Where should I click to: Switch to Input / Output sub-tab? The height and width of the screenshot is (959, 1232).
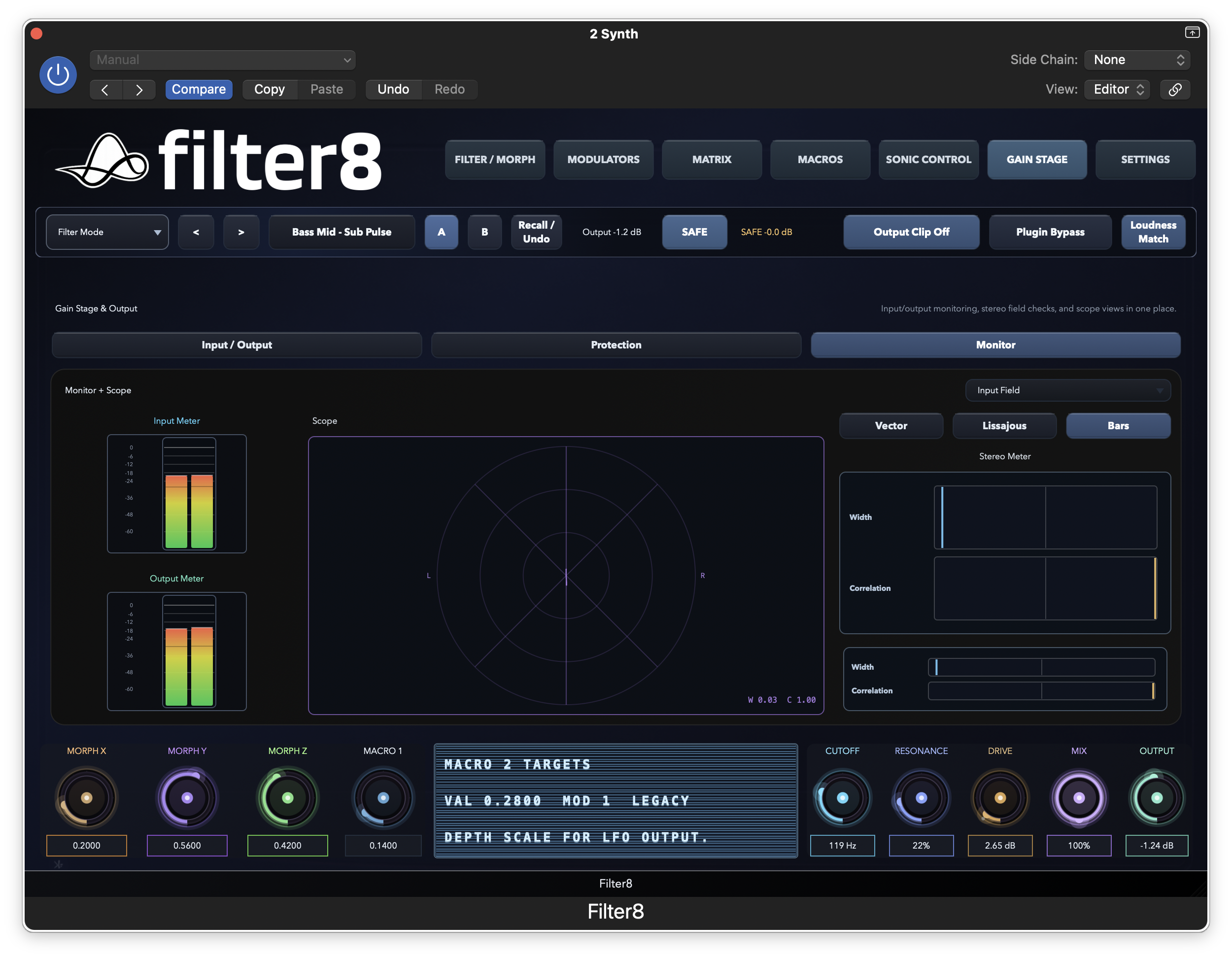point(237,344)
